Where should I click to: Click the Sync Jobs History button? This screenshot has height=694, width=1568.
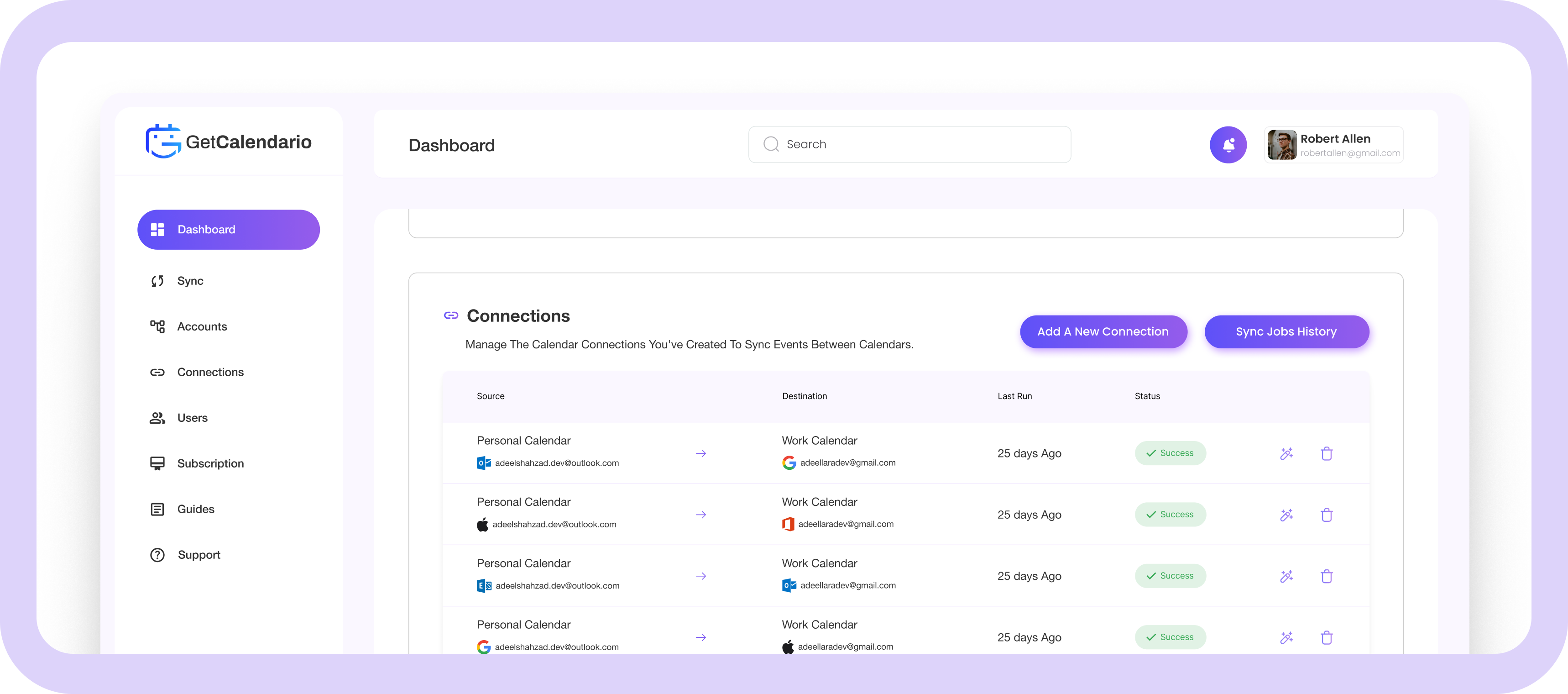pyautogui.click(x=1286, y=332)
